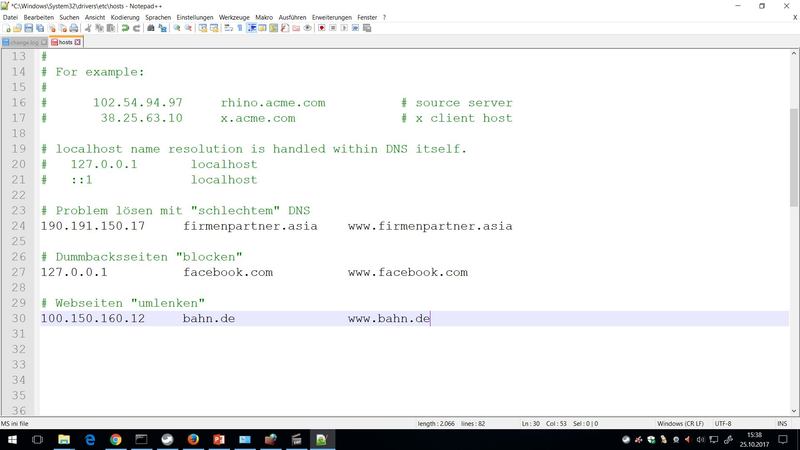This screenshot has height=450, width=800.
Task: Close the change.log tab with its X
Action: (44, 42)
